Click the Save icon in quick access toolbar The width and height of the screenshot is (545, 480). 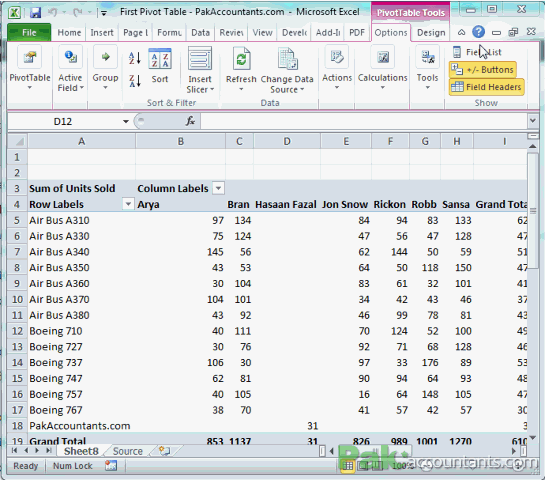coord(35,13)
